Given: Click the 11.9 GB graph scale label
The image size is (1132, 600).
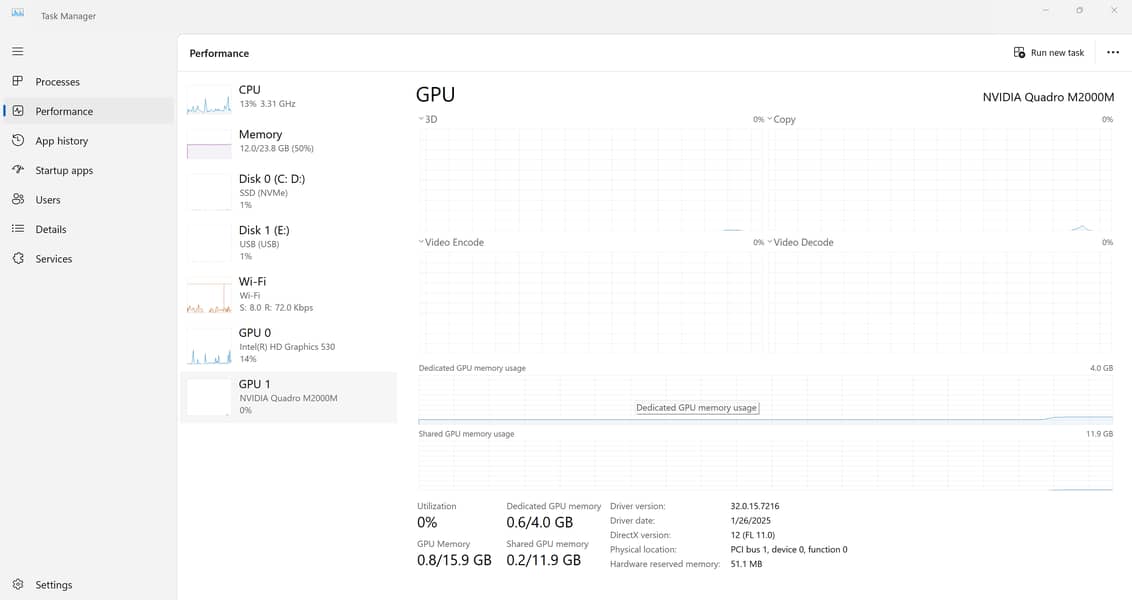Looking at the screenshot, I should tap(1099, 434).
